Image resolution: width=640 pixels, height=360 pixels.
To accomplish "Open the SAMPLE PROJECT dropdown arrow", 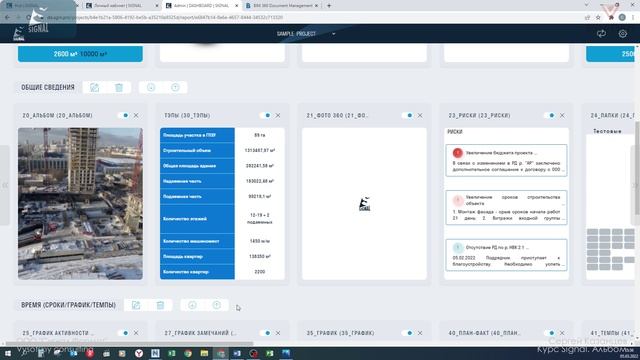I will point(333,34).
